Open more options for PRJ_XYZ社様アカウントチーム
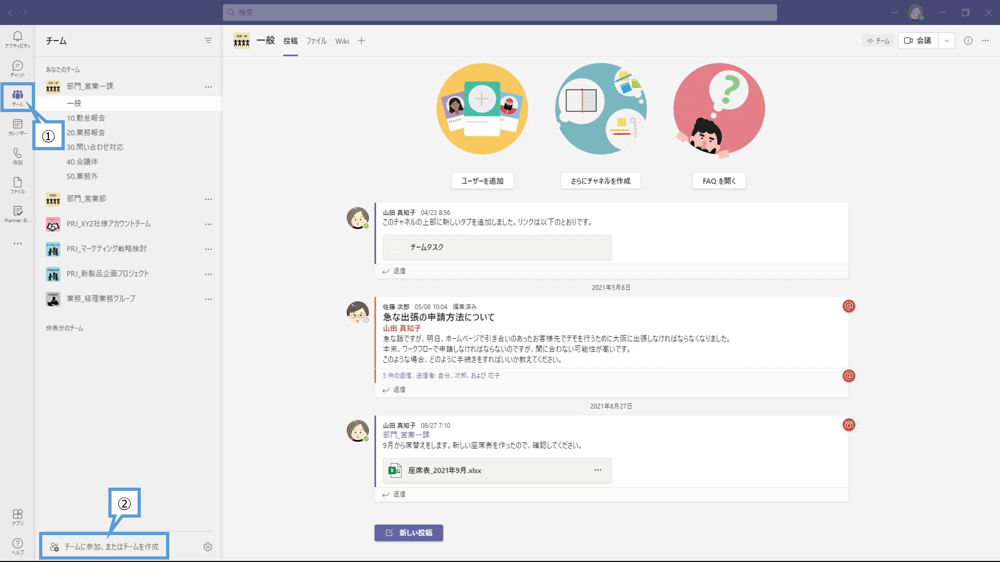1000x562 pixels. tap(208, 224)
